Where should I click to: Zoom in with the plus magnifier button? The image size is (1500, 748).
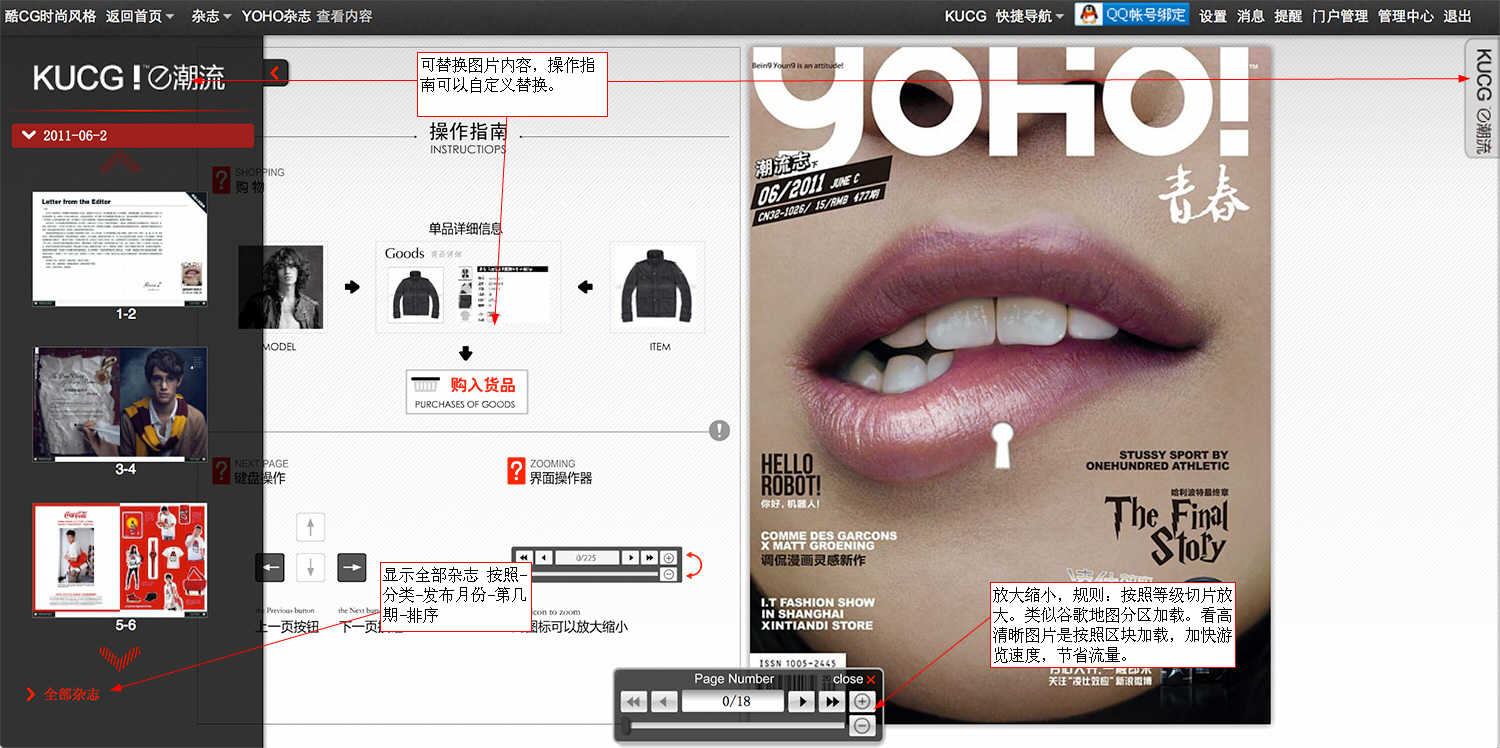(862, 701)
